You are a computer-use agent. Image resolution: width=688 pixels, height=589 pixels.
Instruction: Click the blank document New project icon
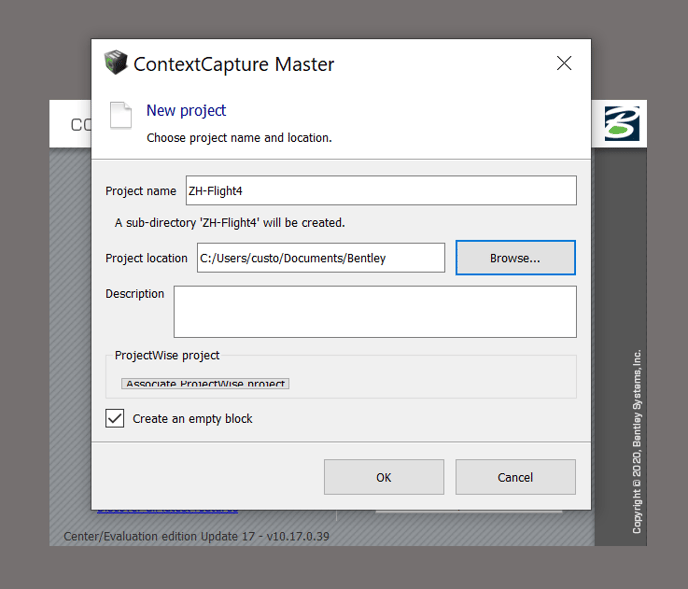(x=120, y=115)
